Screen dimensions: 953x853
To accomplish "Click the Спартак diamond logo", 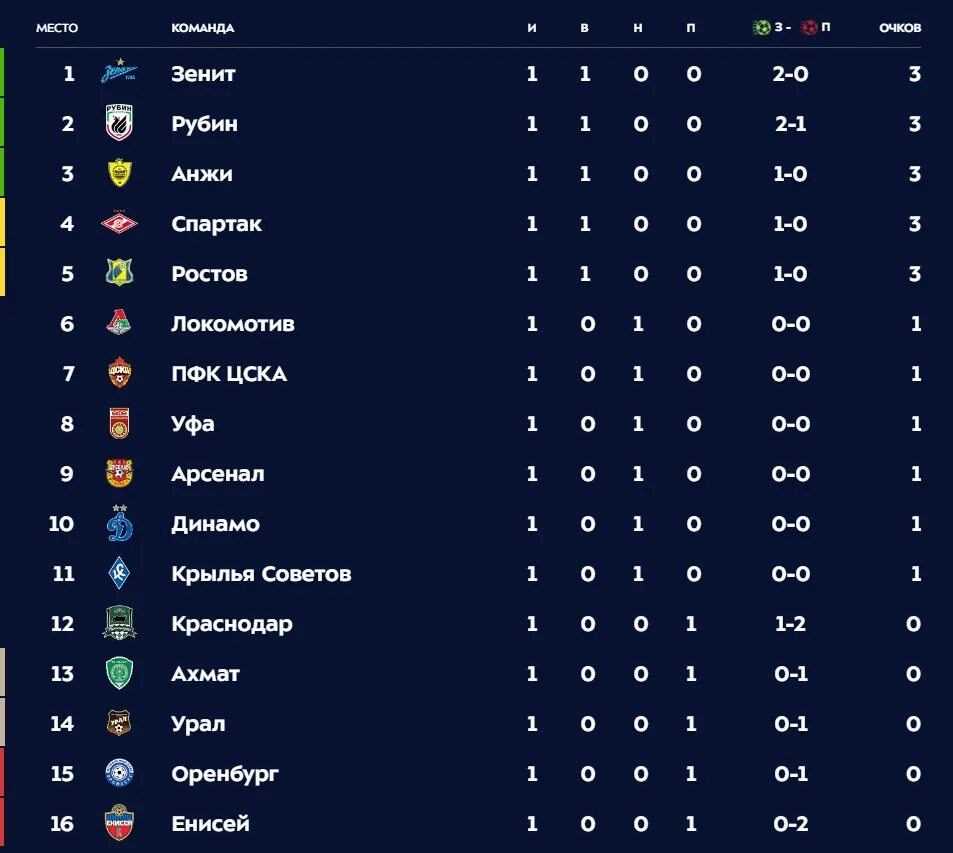I will point(120,224).
